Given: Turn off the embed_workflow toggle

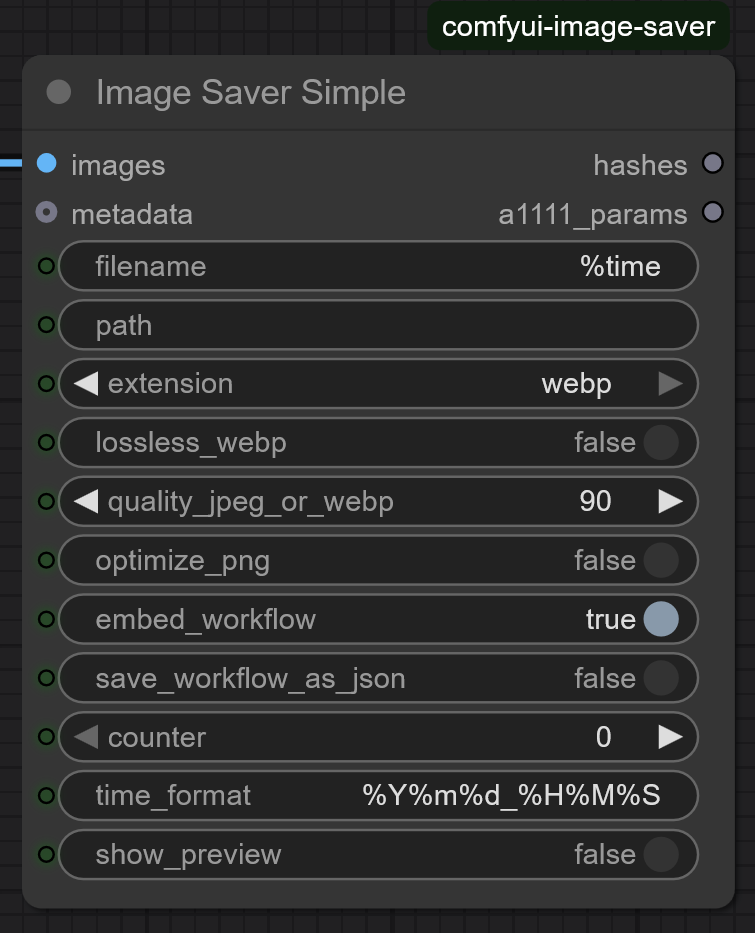Looking at the screenshot, I should (x=660, y=620).
